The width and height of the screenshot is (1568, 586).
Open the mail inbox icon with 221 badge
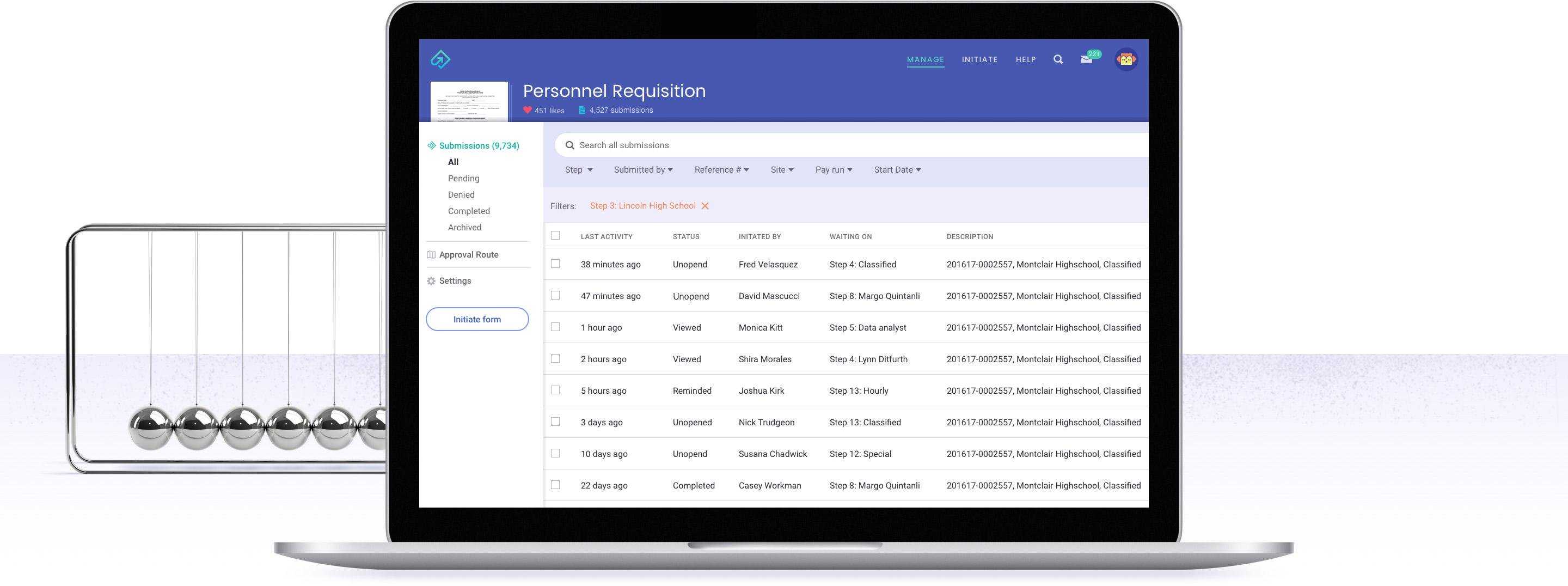pyautogui.click(x=1087, y=59)
